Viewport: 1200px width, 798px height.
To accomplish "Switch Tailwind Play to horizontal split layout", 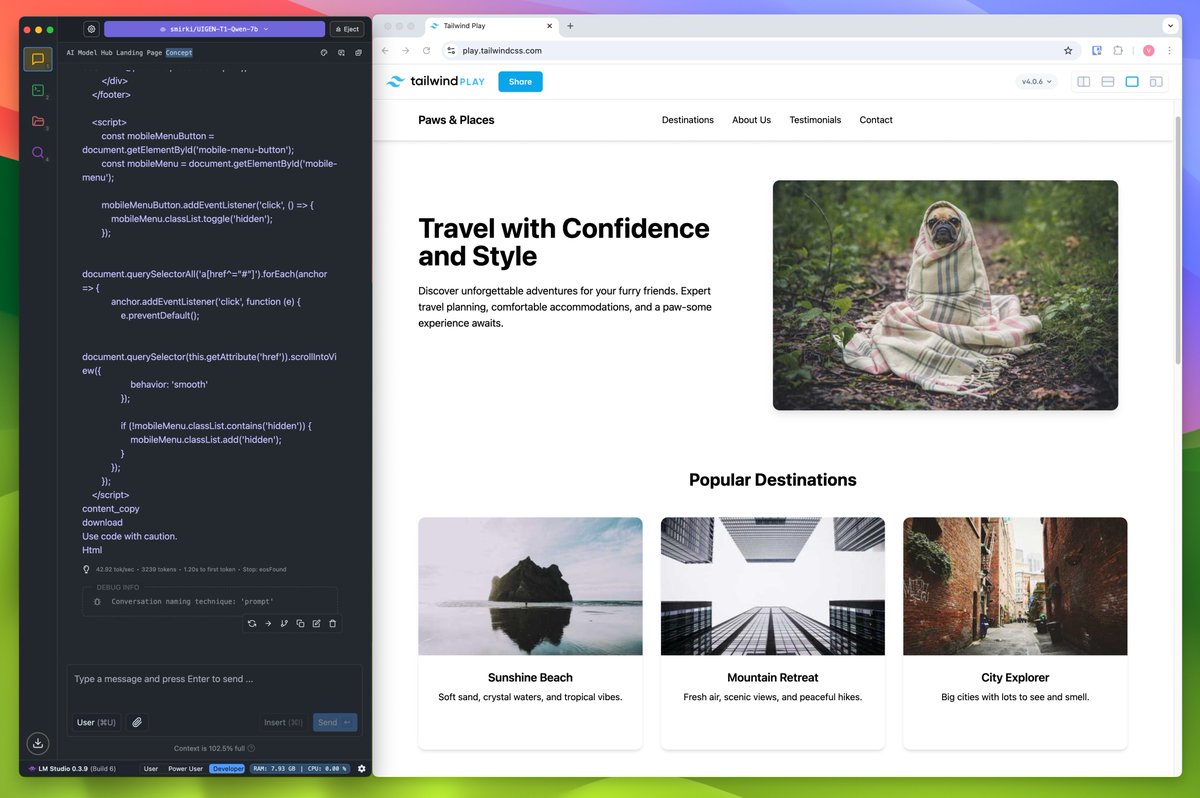I will click(1108, 81).
